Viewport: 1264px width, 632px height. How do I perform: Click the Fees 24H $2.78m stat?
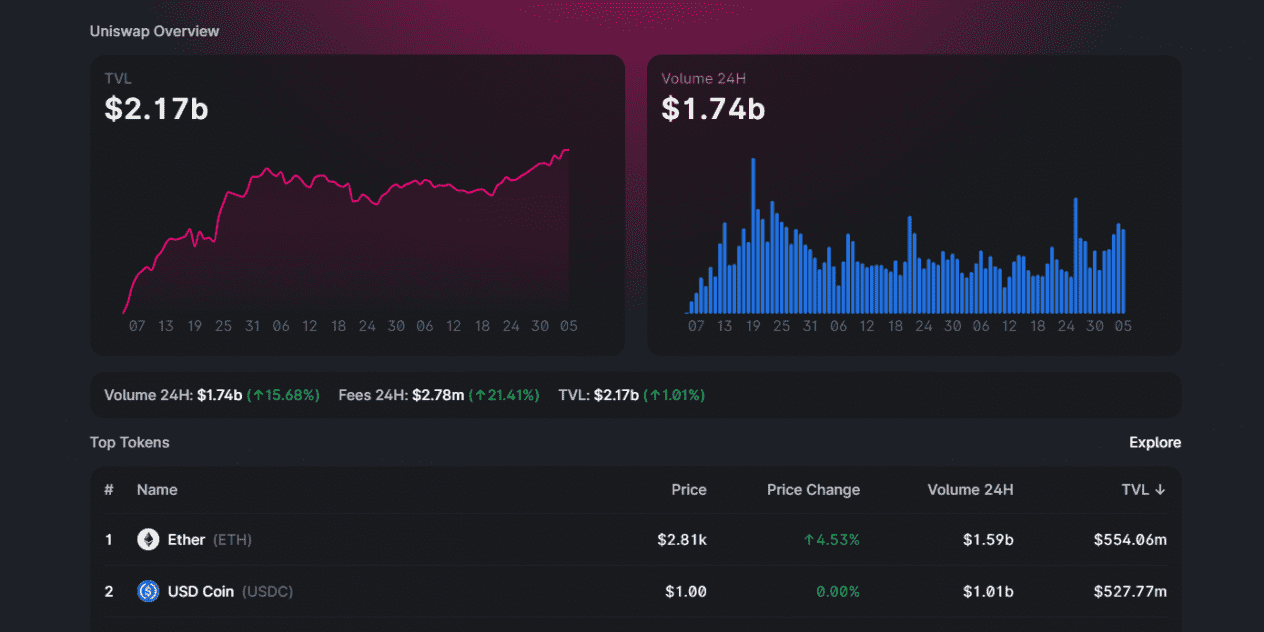[x=401, y=395]
